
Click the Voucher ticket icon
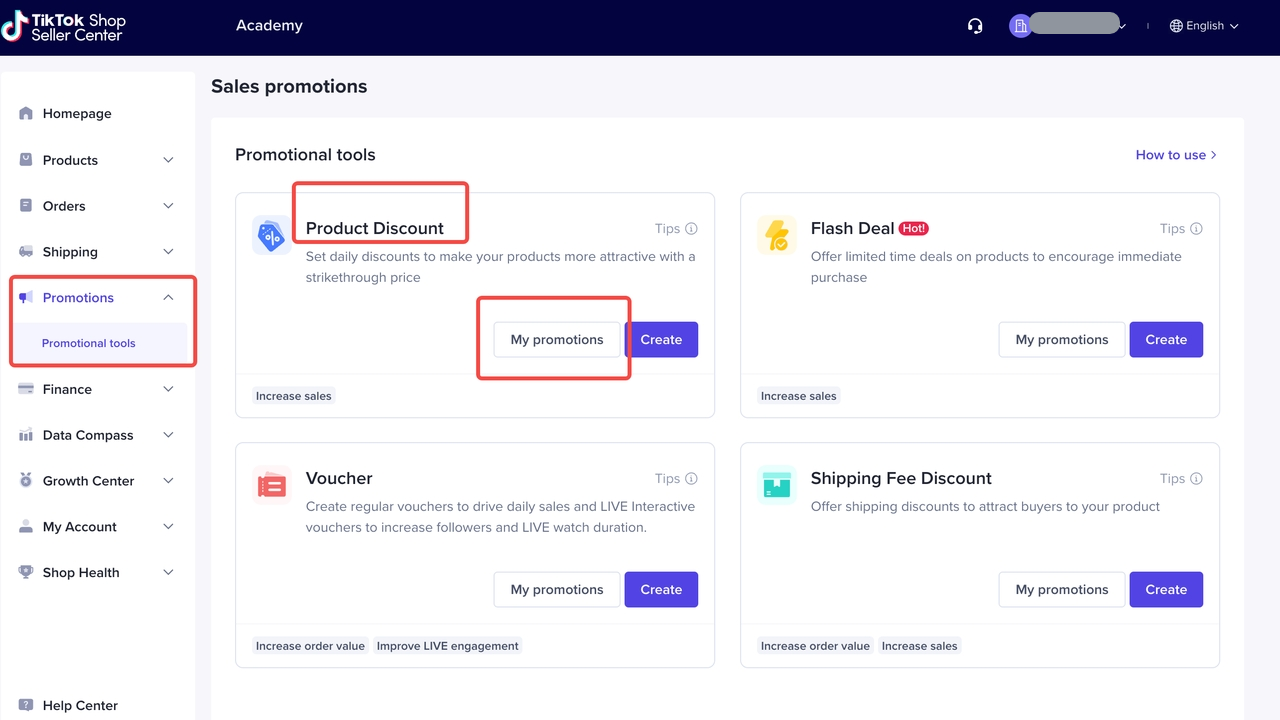pos(271,486)
